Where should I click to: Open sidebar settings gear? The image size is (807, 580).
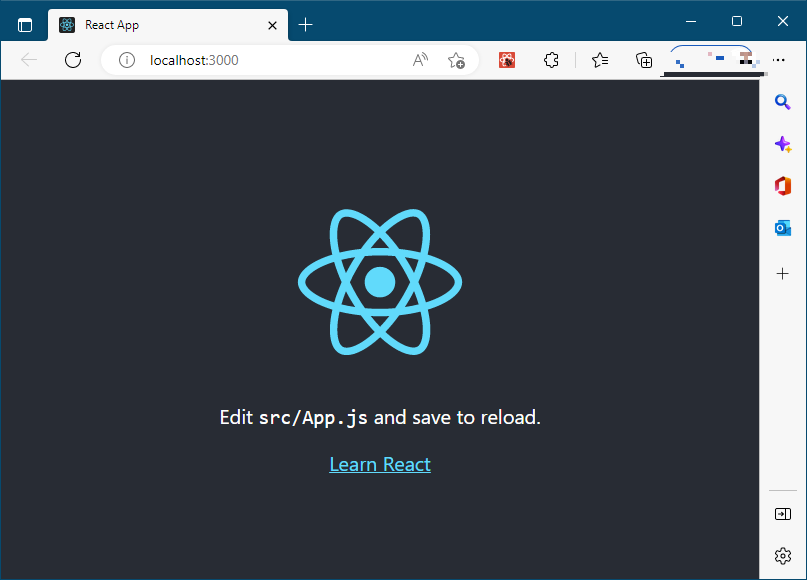pyautogui.click(x=783, y=556)
